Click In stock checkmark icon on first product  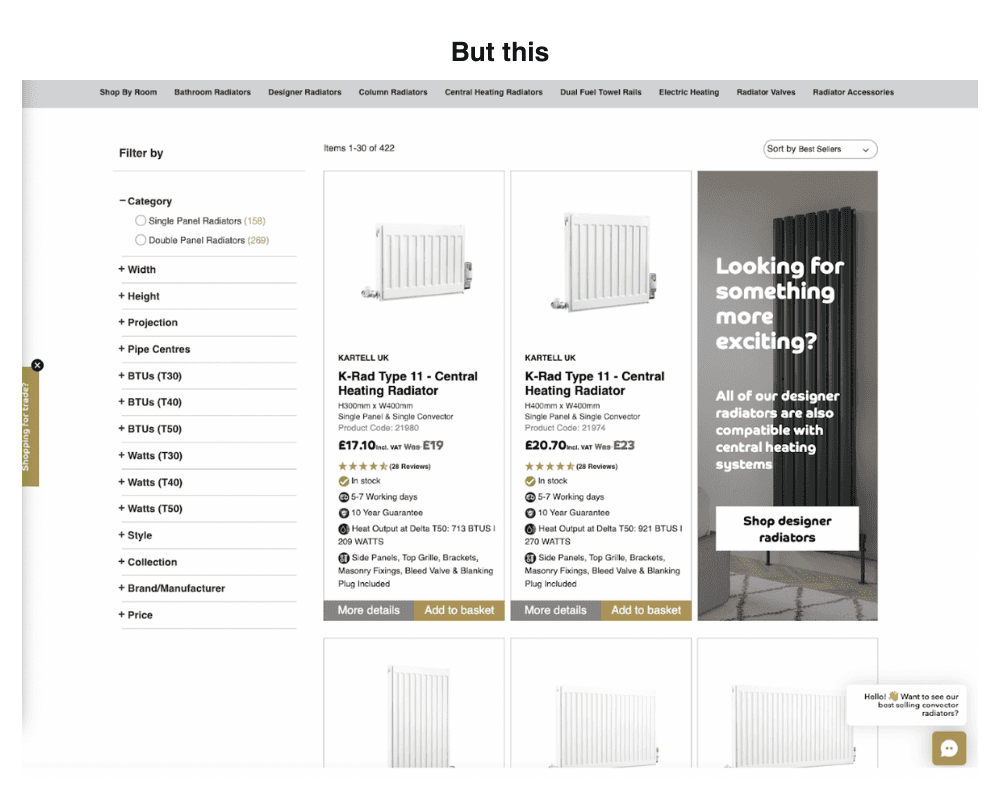click(x=343, y=481)
